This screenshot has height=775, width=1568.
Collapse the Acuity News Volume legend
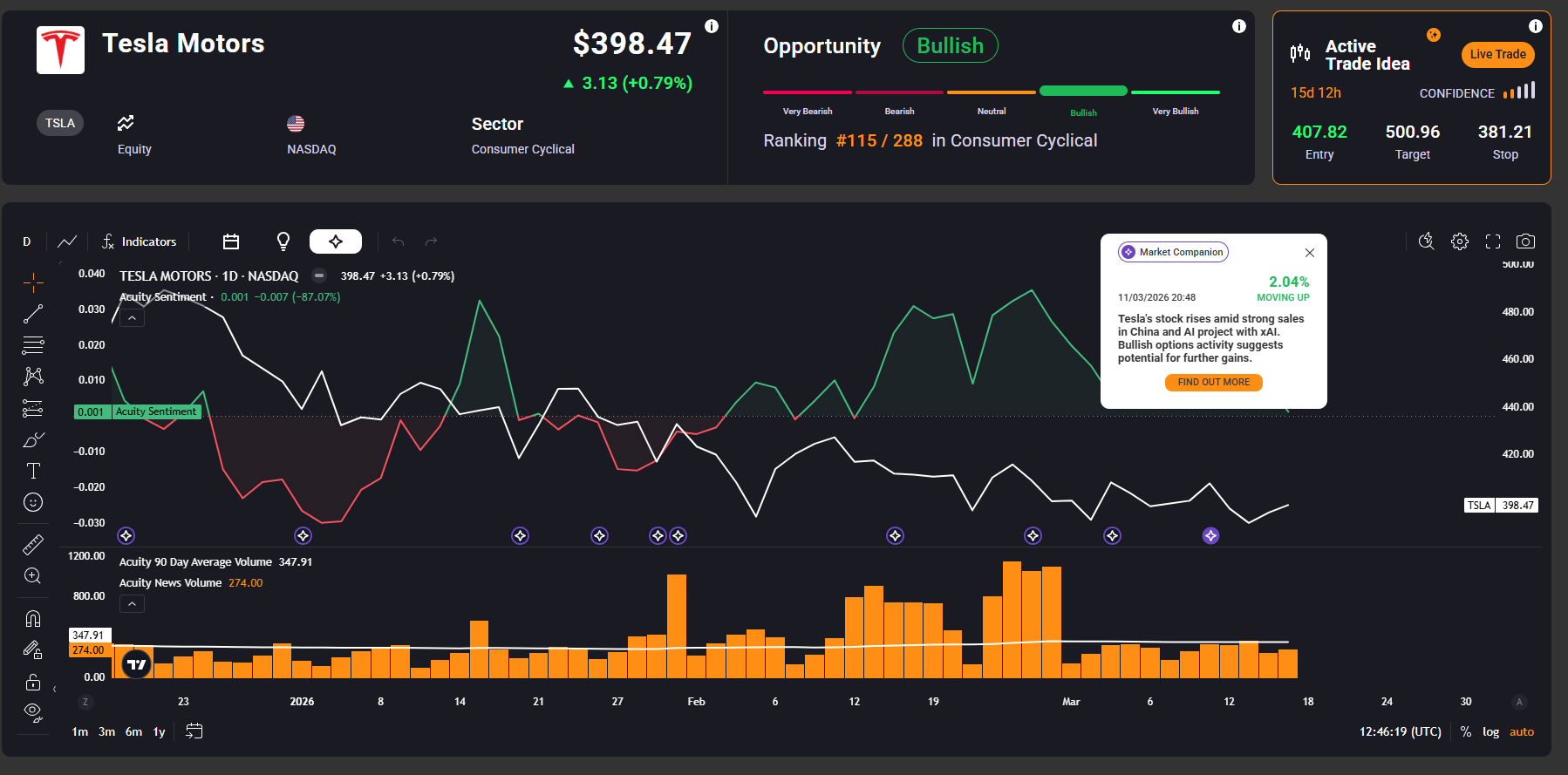[132, 604]
